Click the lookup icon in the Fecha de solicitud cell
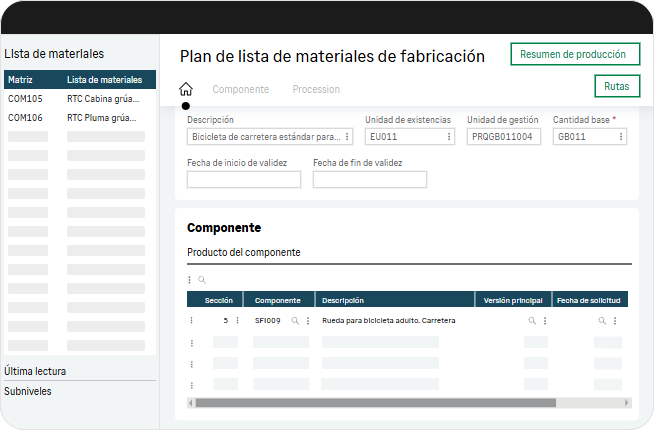 point(602,321)
